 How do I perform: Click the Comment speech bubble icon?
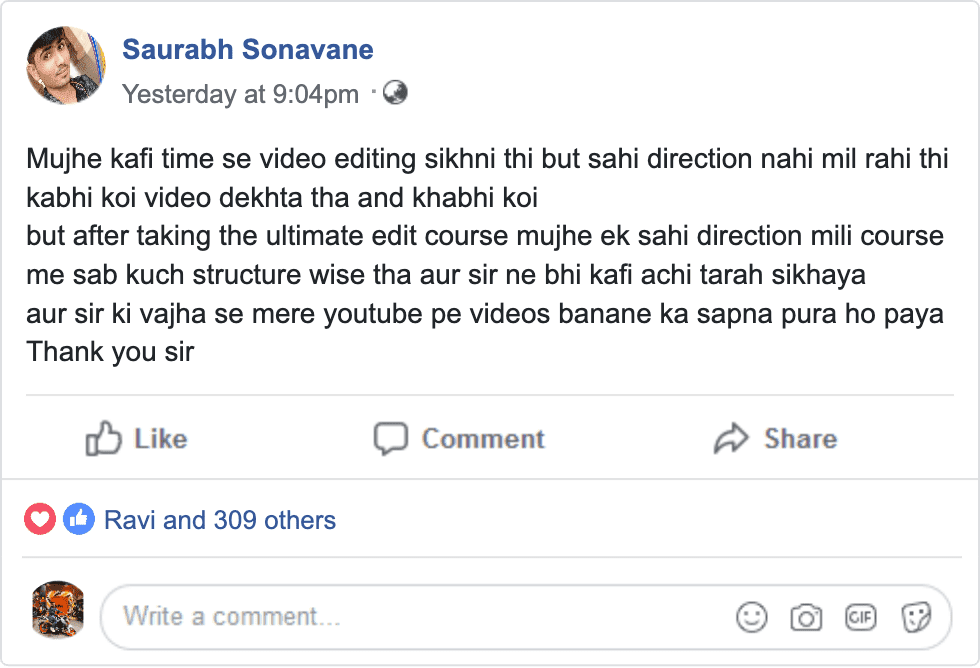click(x=391, y=439)
